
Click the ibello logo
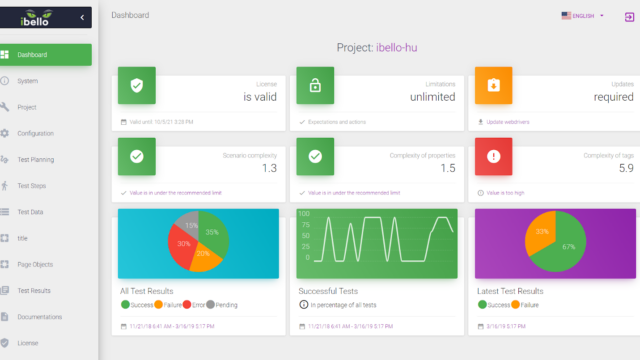click(36, 18)
